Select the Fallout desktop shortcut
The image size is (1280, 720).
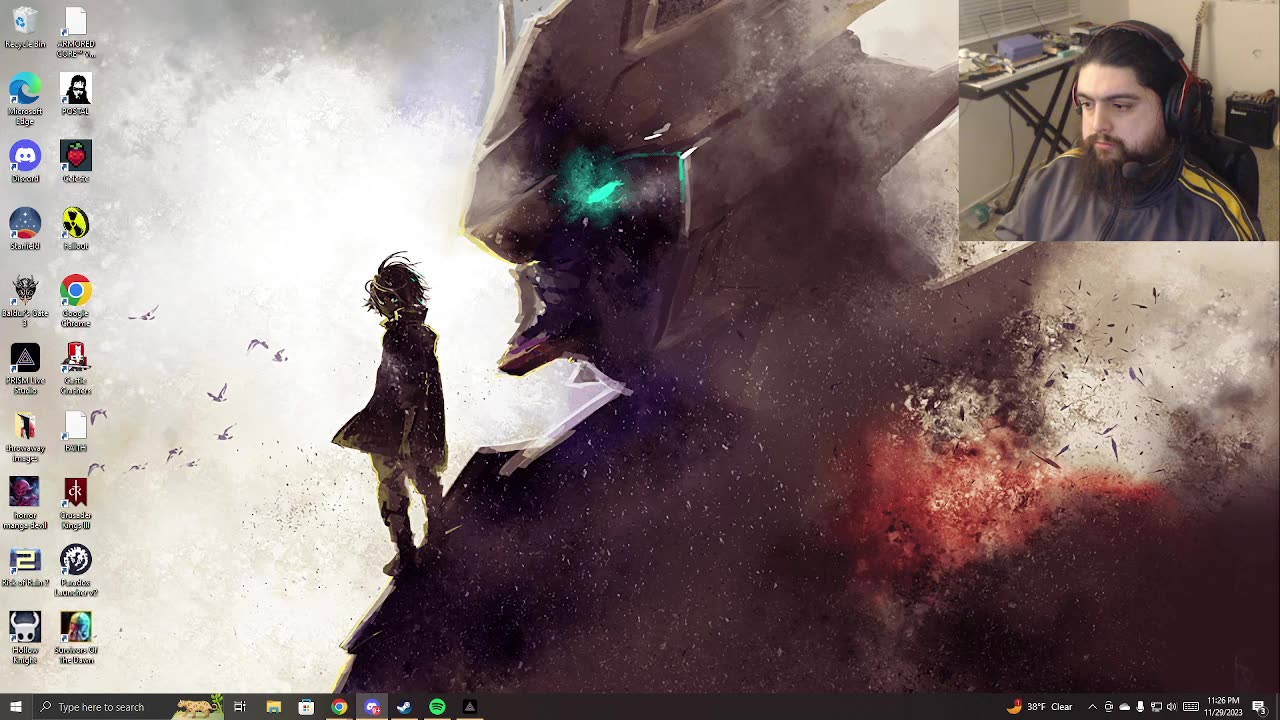point(76,229)
